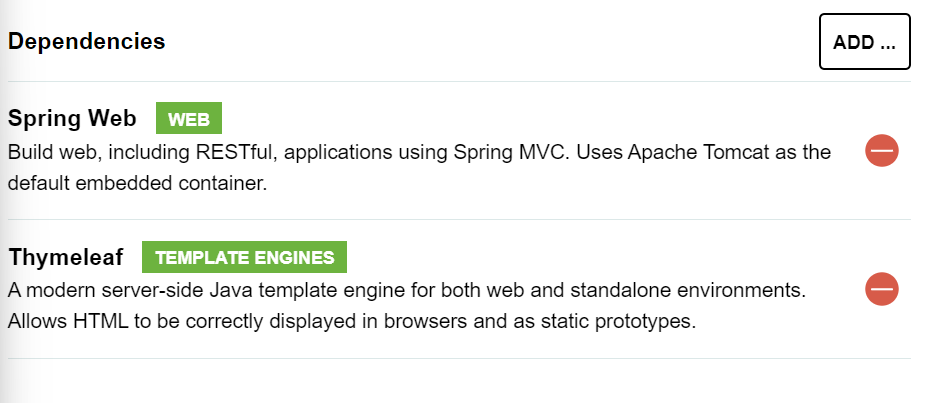This screenshot has height=403, width=925.
Task: Remove the Thymeleaf dependency
Action: click(x=882, y=289)
